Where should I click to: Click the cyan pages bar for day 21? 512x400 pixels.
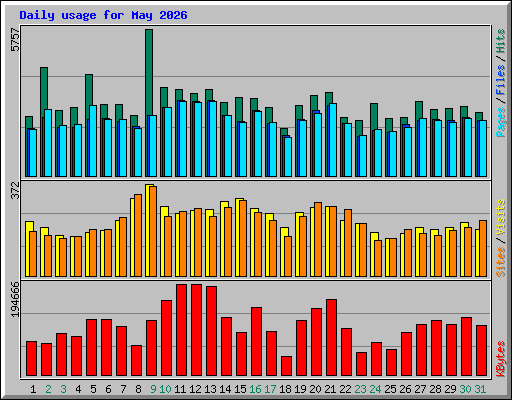click(x=333, y=140)
